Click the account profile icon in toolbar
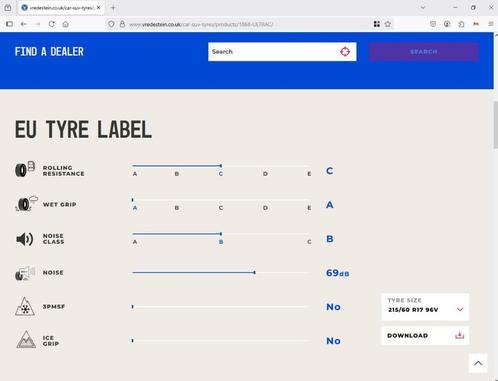 [x=447, y=24]
